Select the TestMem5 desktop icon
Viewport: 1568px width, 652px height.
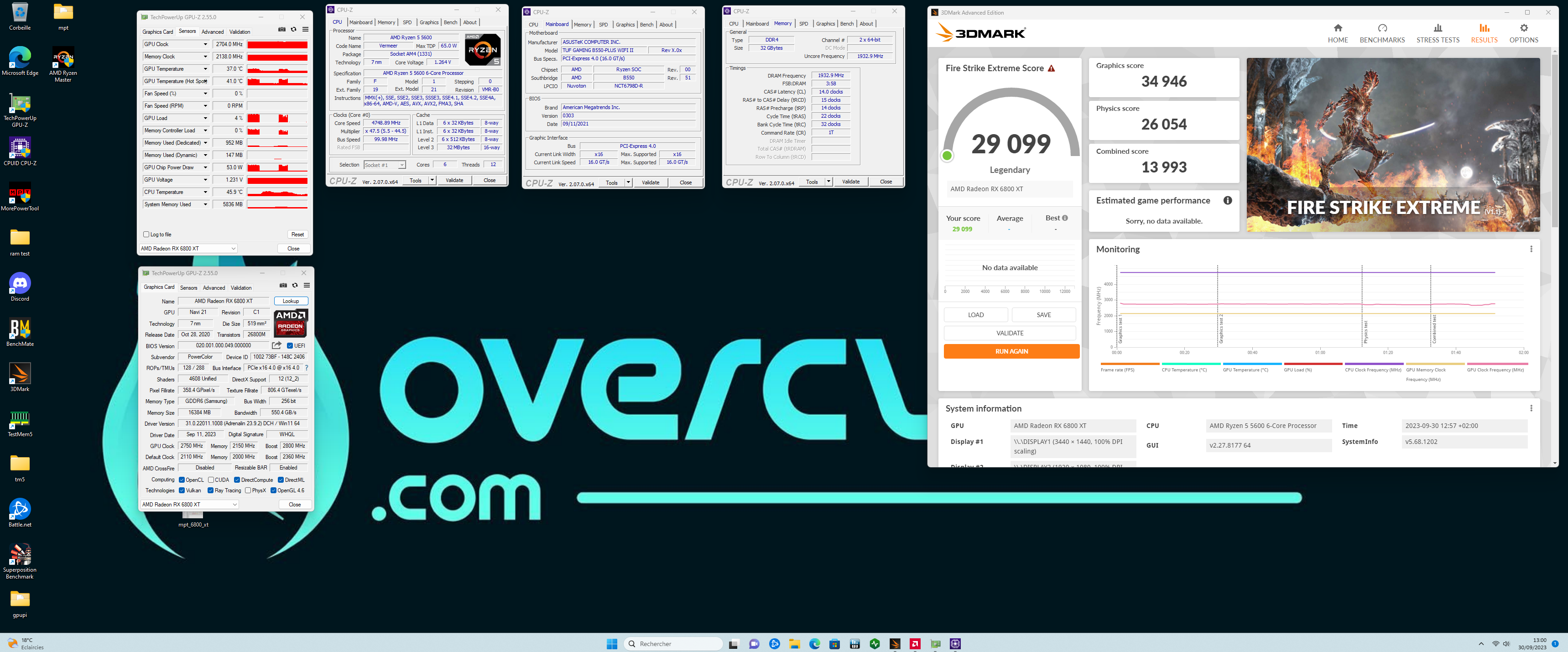pyautogui.click(x=20, y=423)
